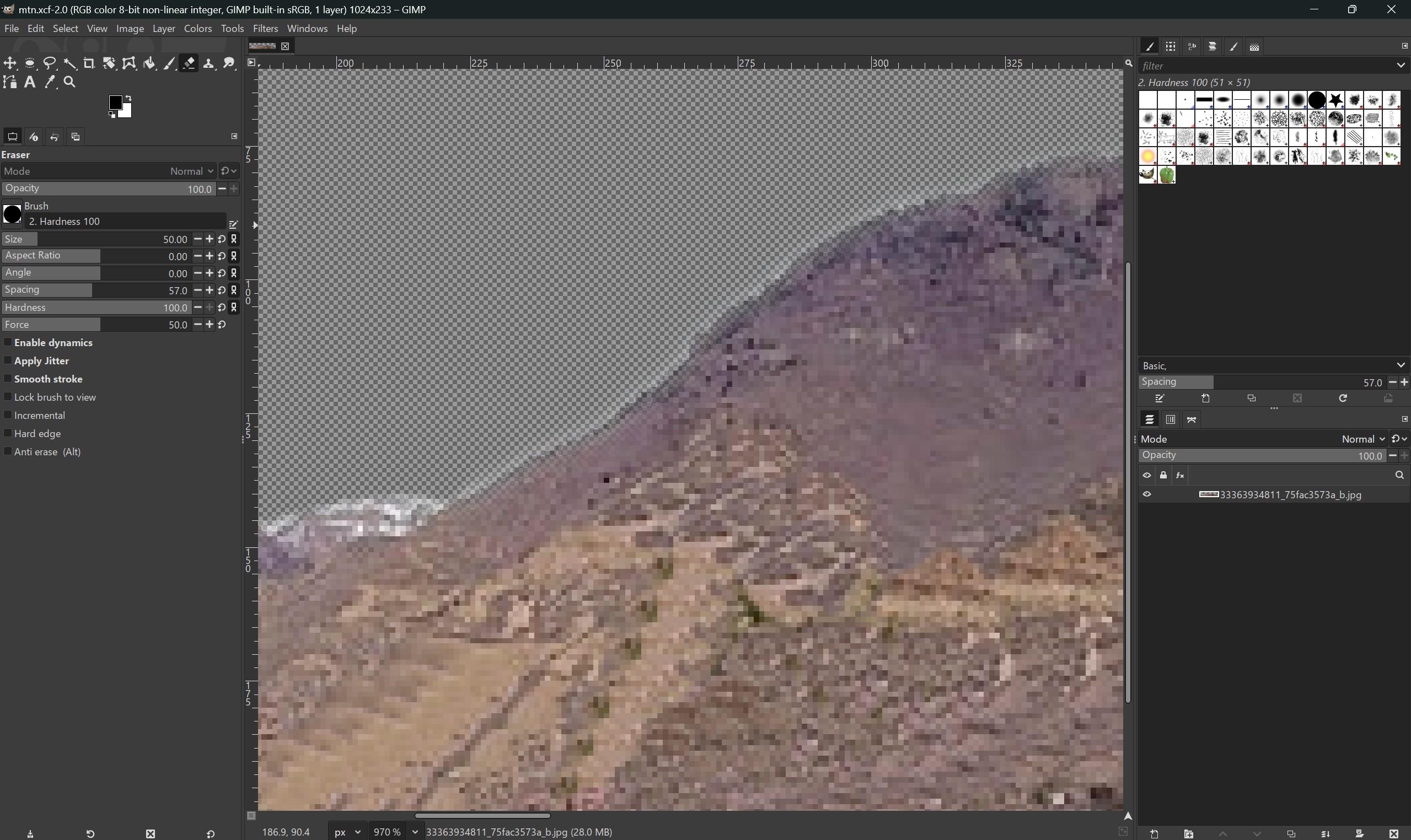Toggle the Apply Jitter checkbox
1411x840 pixels.
(x=8, y=360)
